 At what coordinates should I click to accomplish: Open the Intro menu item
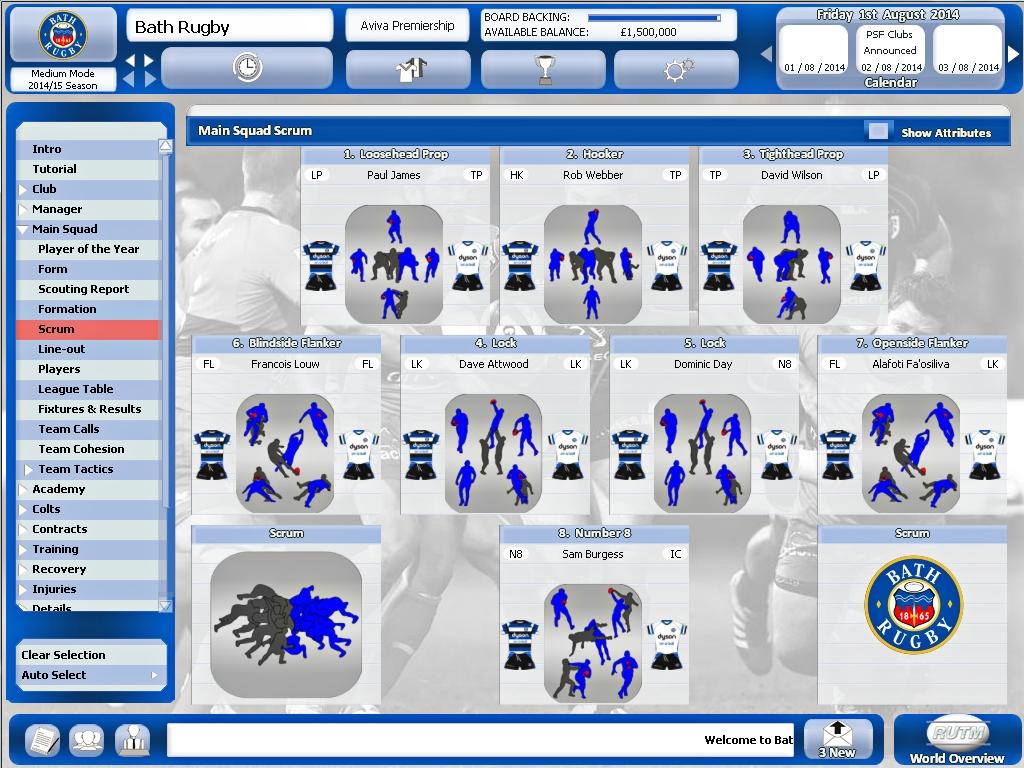coord(88,149)
